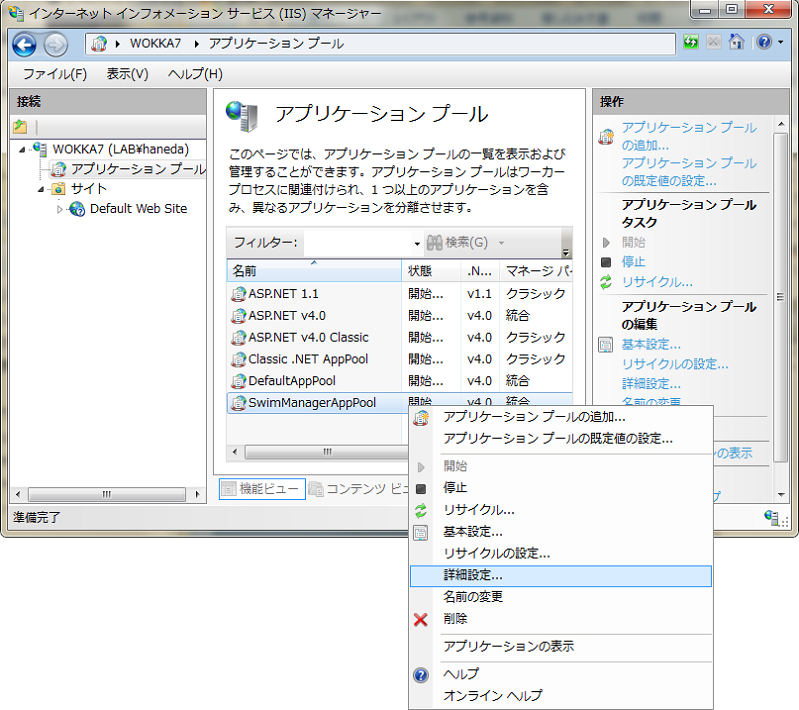The width and height of the screenshot is (799, 710).
Task: Open the フィルター dropdown arrow
Action: point(417,244)
